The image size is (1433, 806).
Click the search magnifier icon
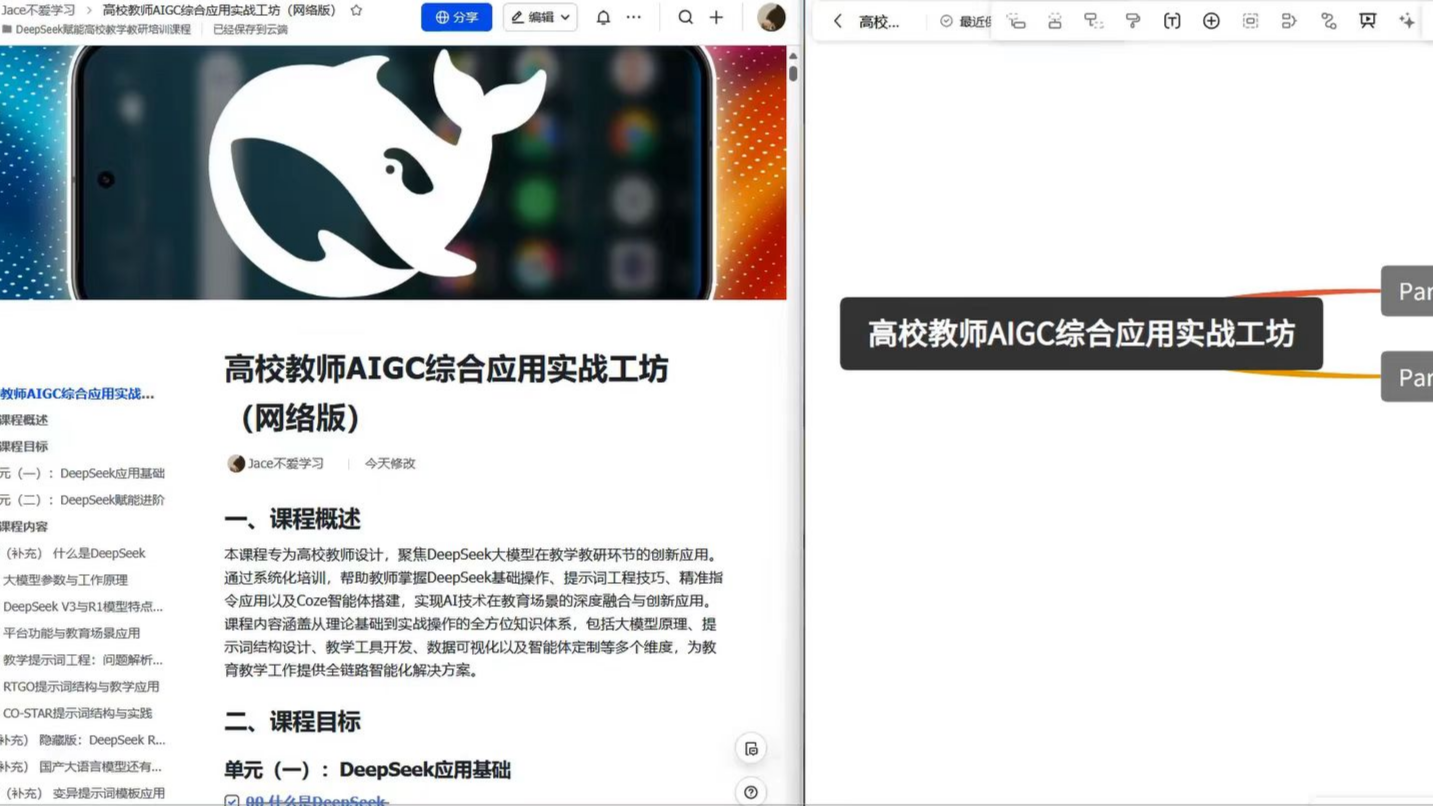pyautogui.click(x=685, y=17)
